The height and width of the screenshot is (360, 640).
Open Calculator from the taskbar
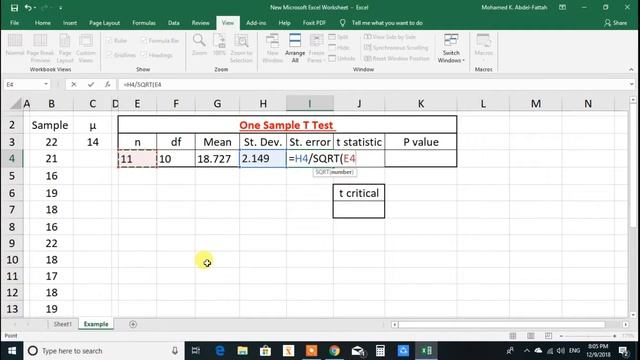(380, 351)
